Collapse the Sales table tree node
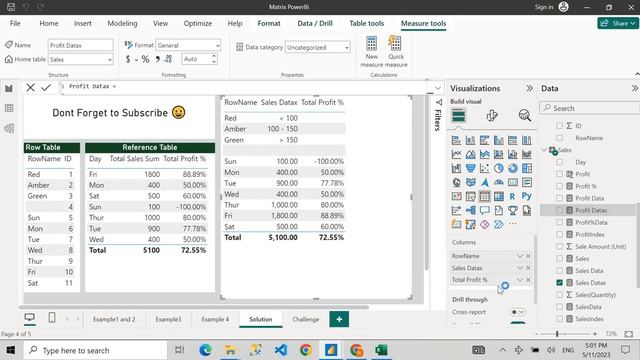This screenshot has height=360, width=640. click(544, 150)
